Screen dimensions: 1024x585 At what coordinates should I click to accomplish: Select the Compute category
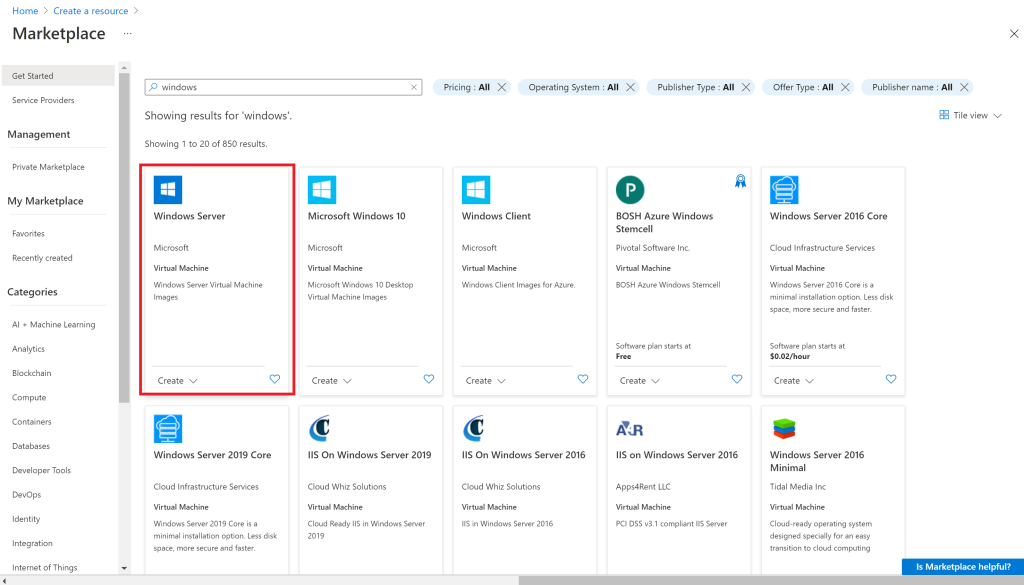tap(29, 397)
